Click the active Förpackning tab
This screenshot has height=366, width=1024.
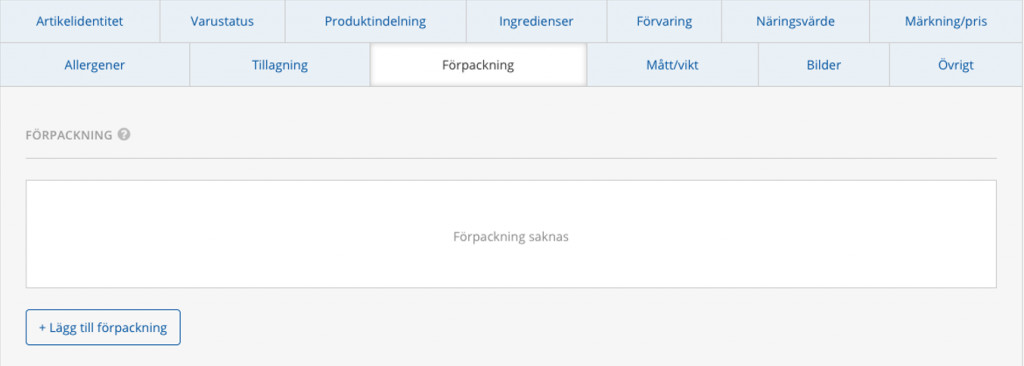pyautogui.click(x=478, y=65)
